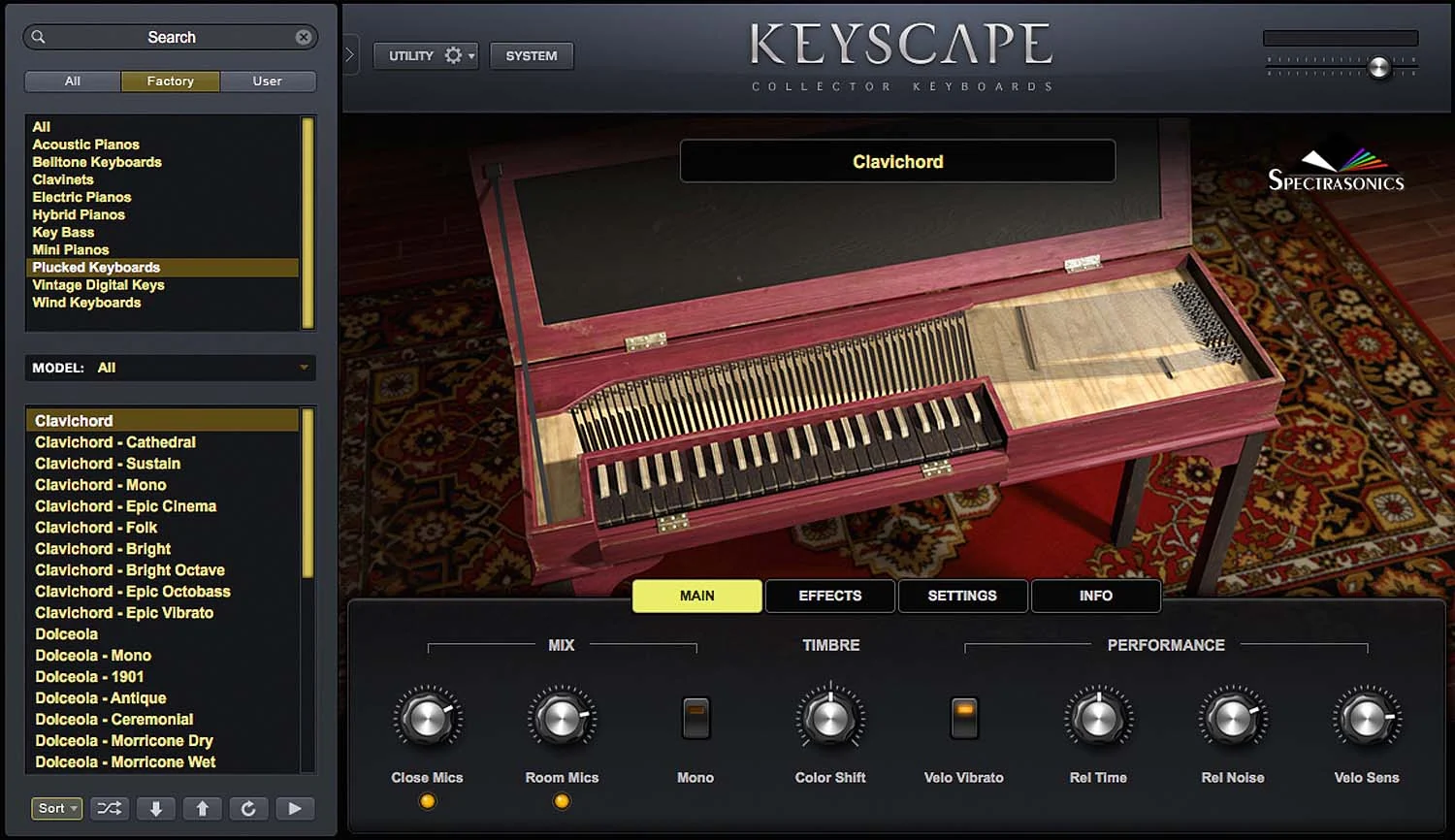The image size is (1455, 840).
Task: Click the magnifying glass search icon
Action: click(x=39, y=37)
